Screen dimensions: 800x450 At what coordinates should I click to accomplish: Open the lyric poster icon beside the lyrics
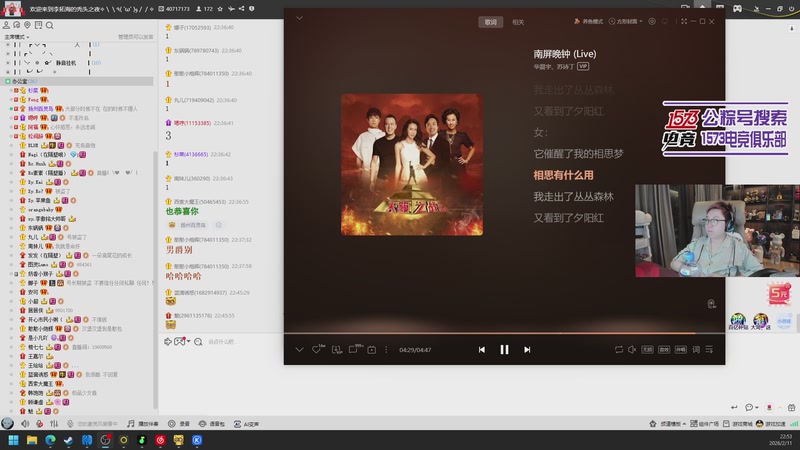[711, 304]
